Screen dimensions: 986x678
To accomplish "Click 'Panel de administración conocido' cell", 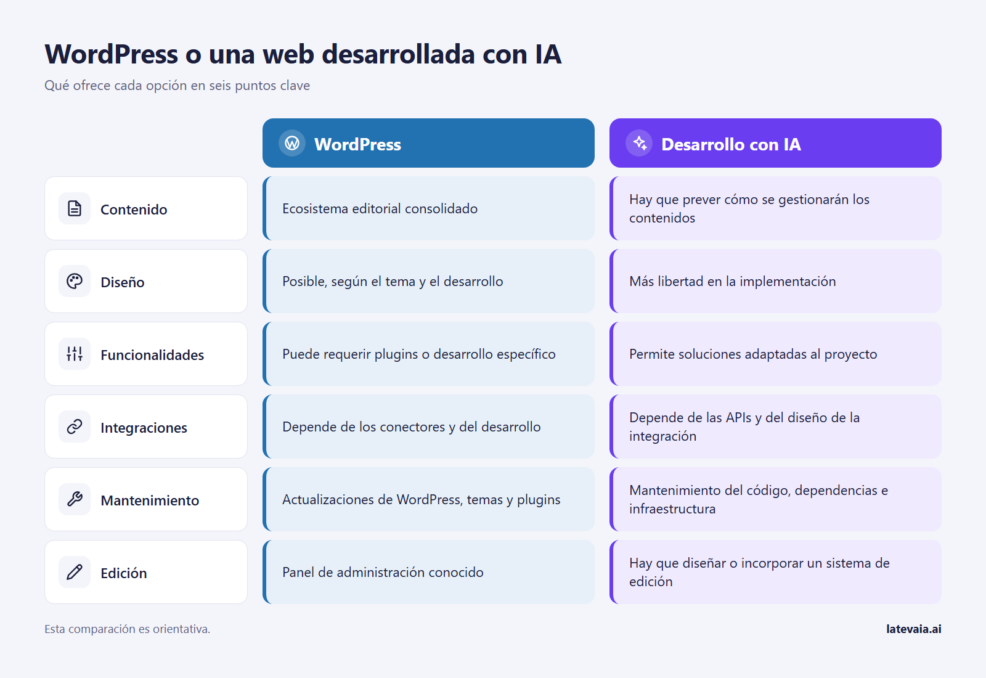I will point(428,572).
